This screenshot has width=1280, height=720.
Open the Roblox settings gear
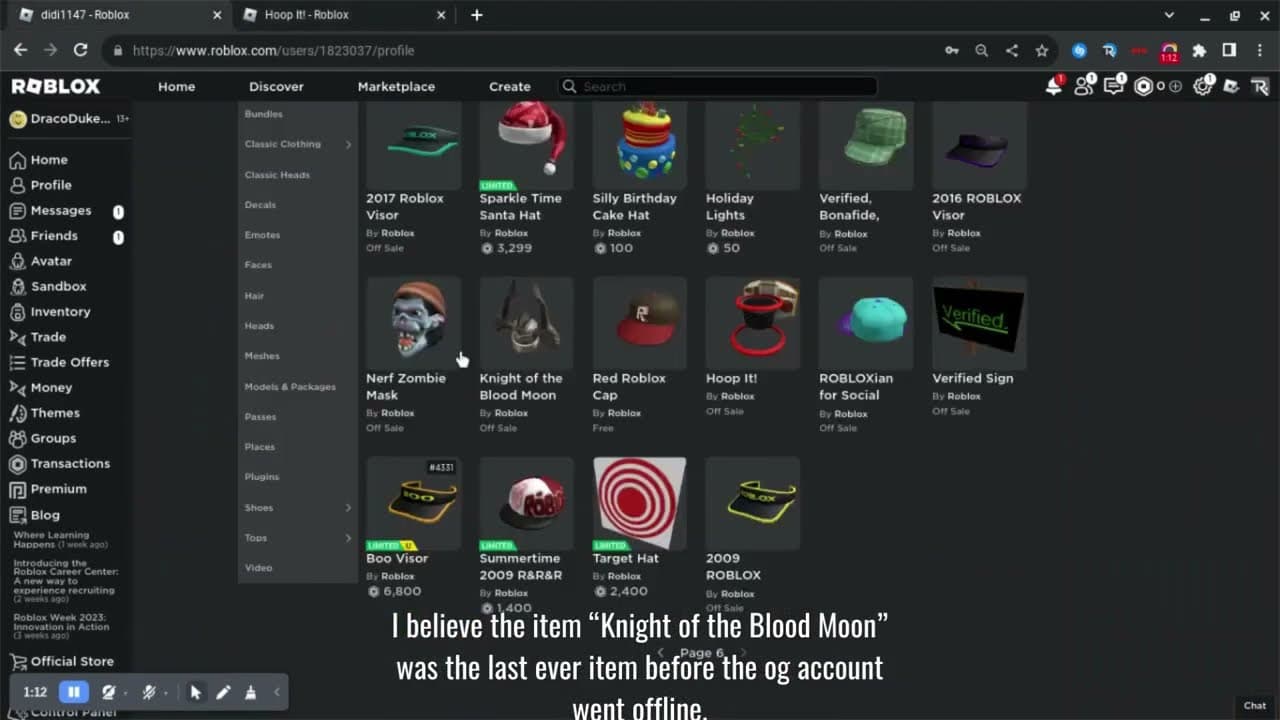pyautogui.click(x=1203, y=87)
